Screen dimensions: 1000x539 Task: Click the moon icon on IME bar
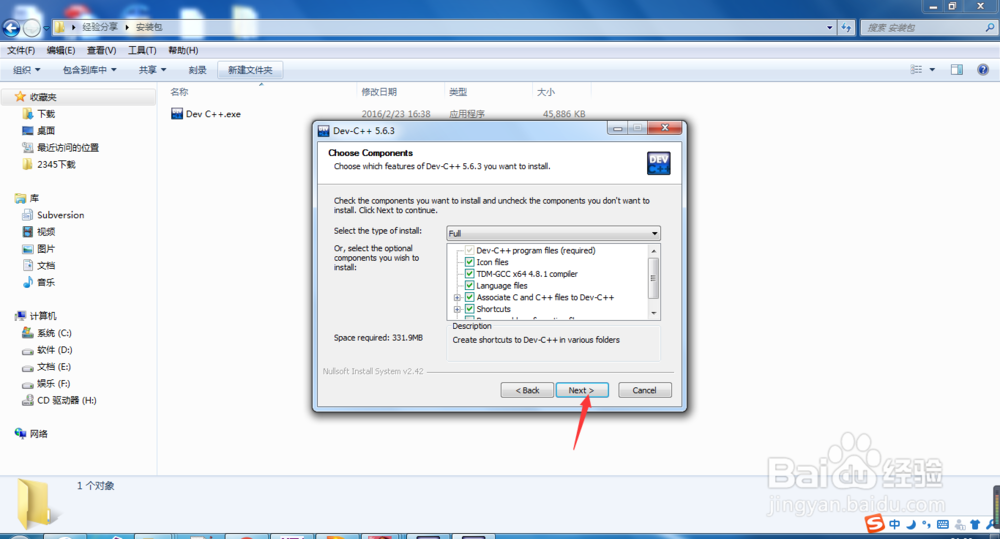pyautogui.click(x=911, y=524)
